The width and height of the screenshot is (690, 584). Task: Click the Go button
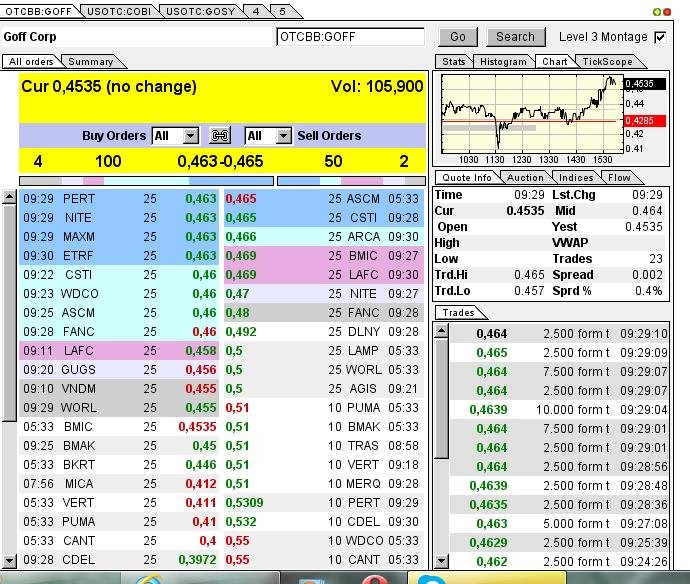click(x=458, y=37)
